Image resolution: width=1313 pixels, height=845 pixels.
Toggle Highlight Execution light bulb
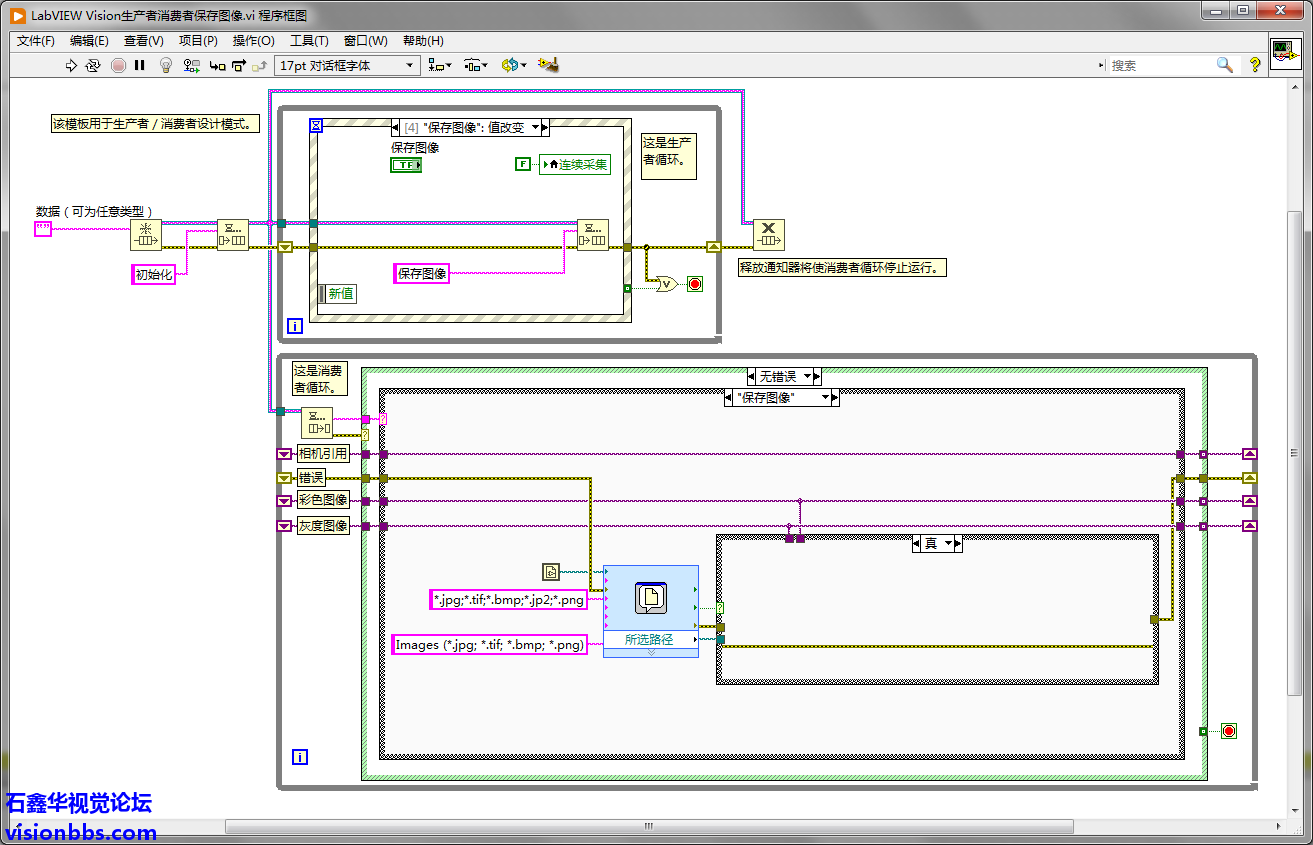[166, 65]
